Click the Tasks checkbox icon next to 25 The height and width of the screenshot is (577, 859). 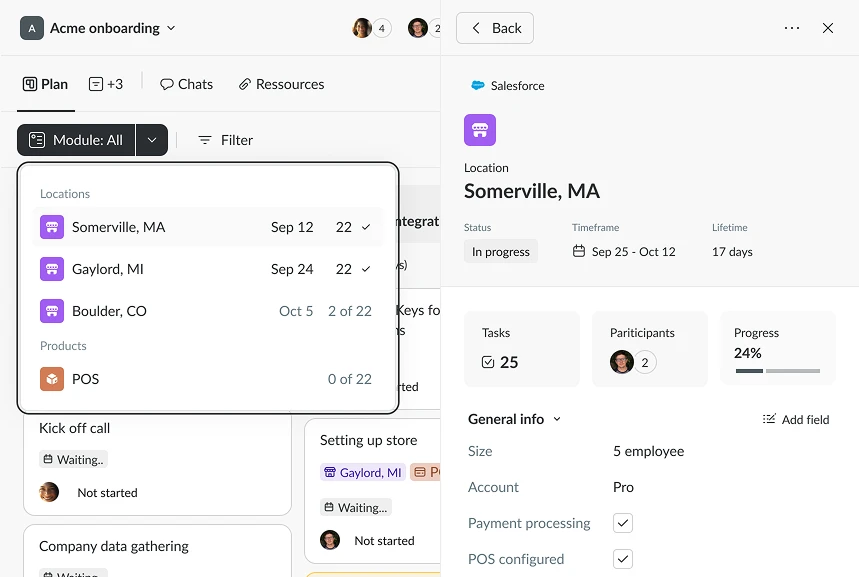point(488,362)
